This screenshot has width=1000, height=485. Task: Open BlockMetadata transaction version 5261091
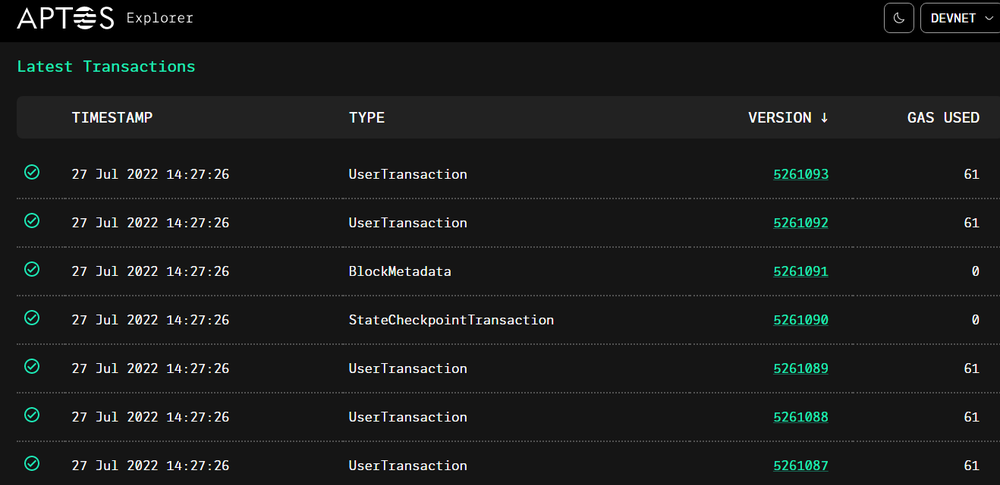[801, 271]
